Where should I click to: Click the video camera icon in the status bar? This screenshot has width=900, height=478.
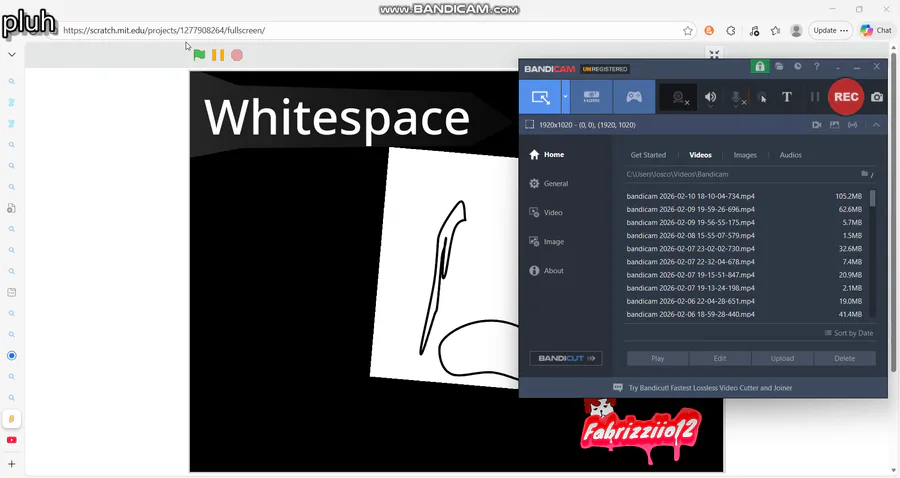point(817,125)
